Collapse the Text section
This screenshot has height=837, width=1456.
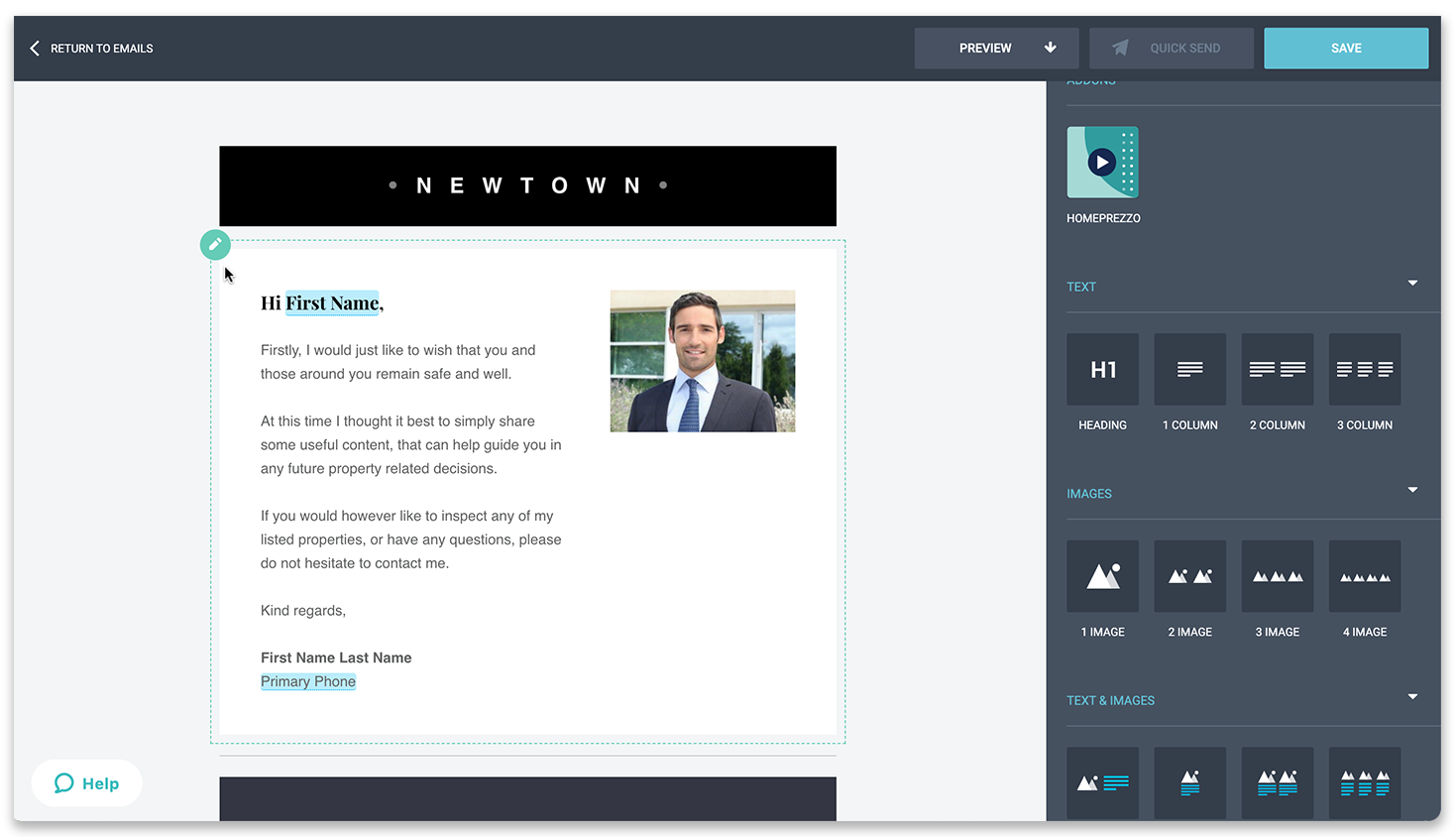tap(1412, 284)
